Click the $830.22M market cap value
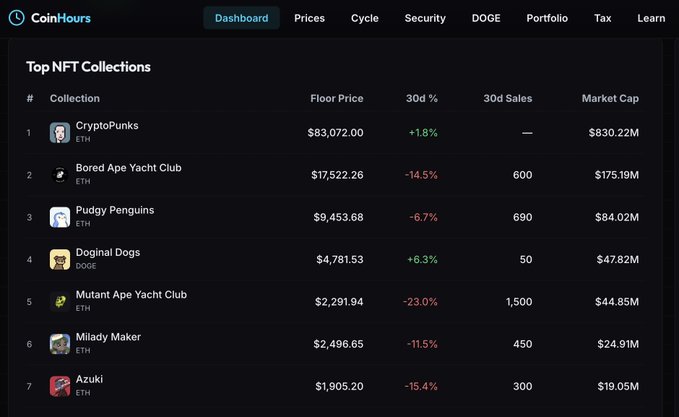This screenshot has width=679, height=417. [613, 133]
